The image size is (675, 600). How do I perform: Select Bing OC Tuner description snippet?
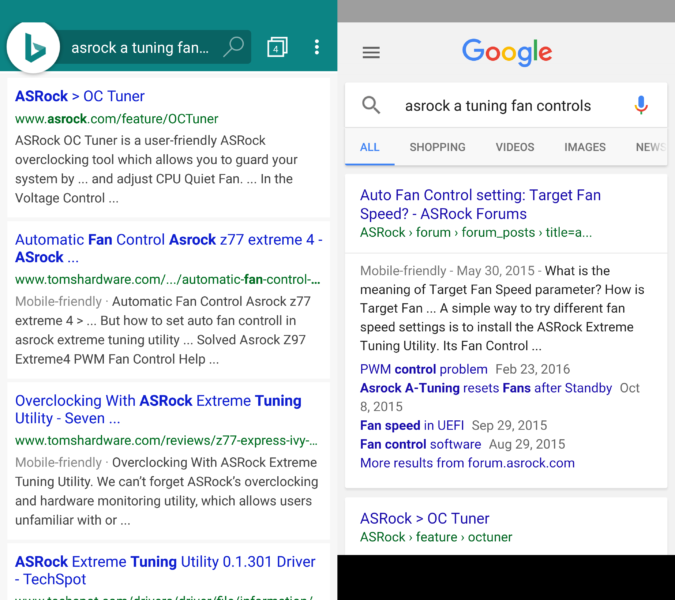(x=156, y=169)
